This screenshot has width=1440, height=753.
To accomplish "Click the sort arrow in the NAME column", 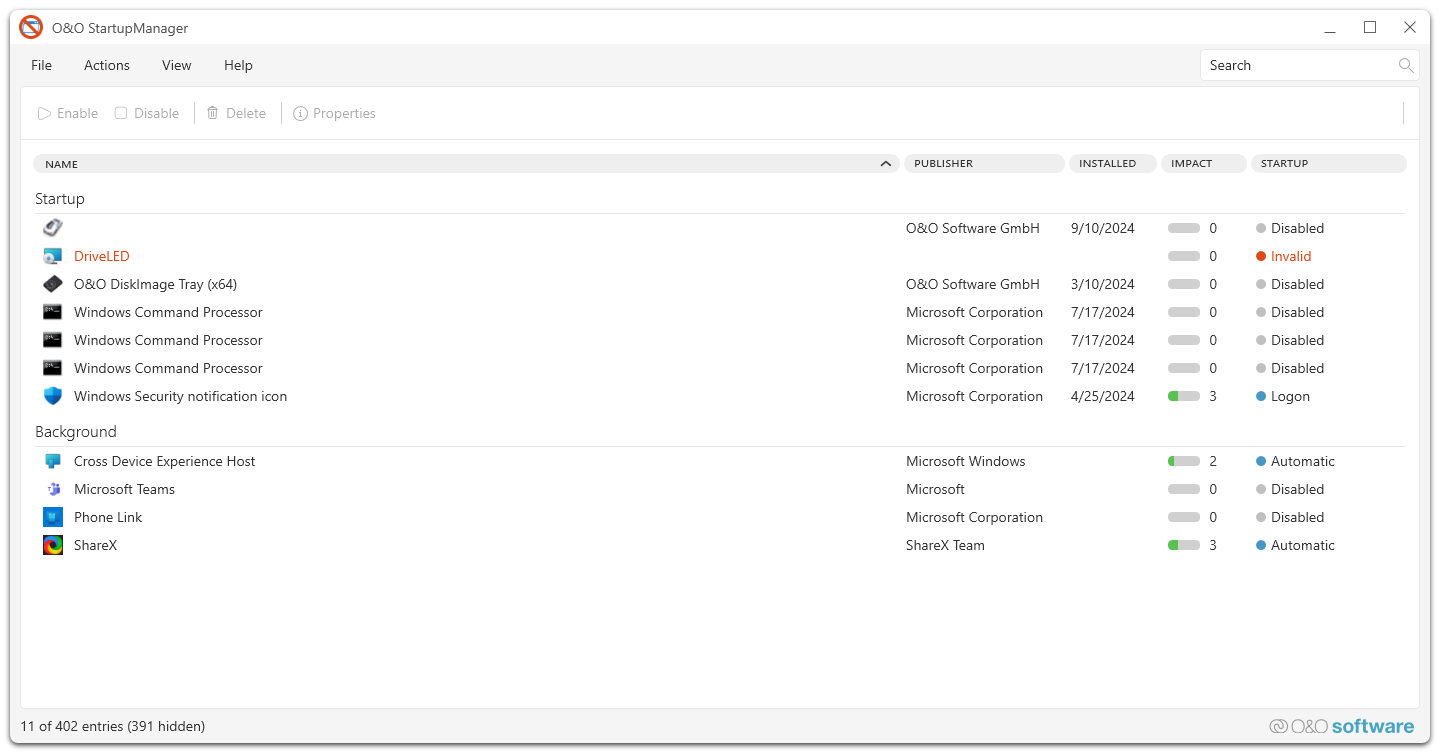I will click(x=885, y=163).
